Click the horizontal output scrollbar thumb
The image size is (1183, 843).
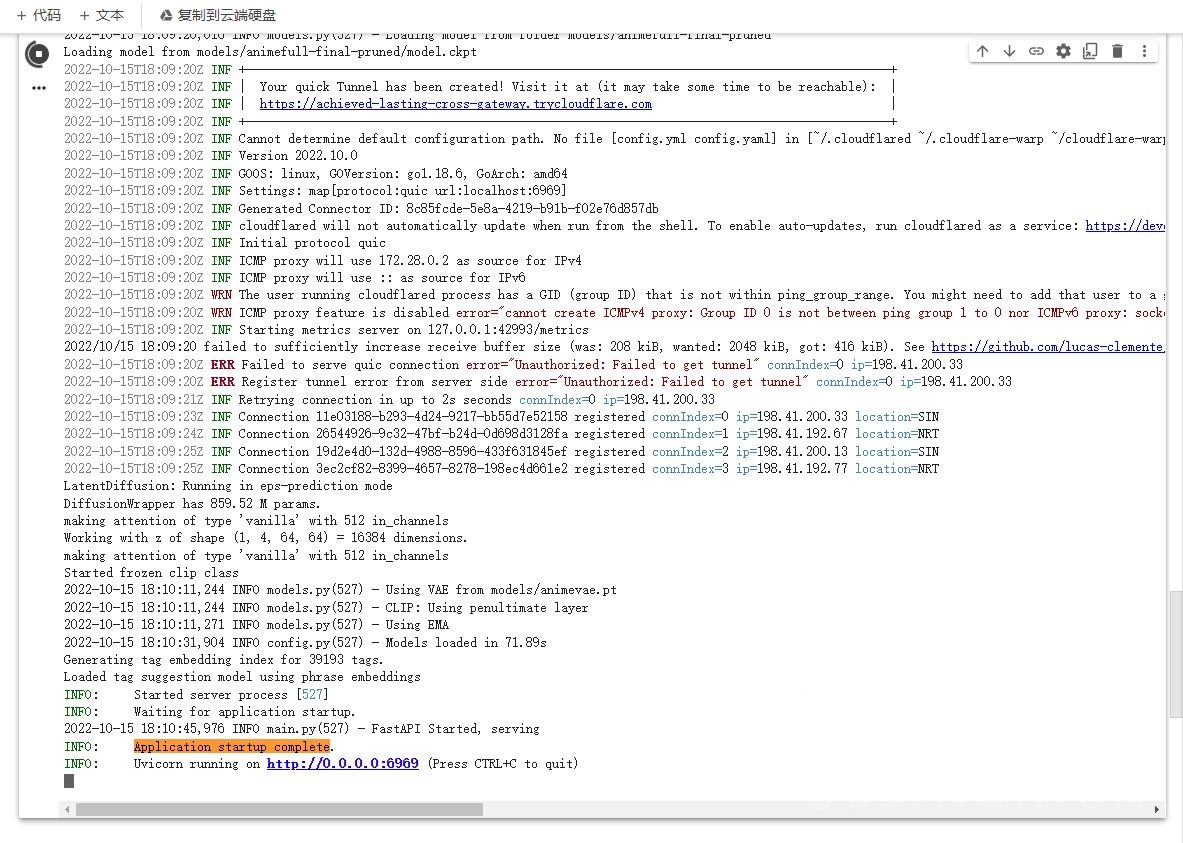click(x=278, y=809)
